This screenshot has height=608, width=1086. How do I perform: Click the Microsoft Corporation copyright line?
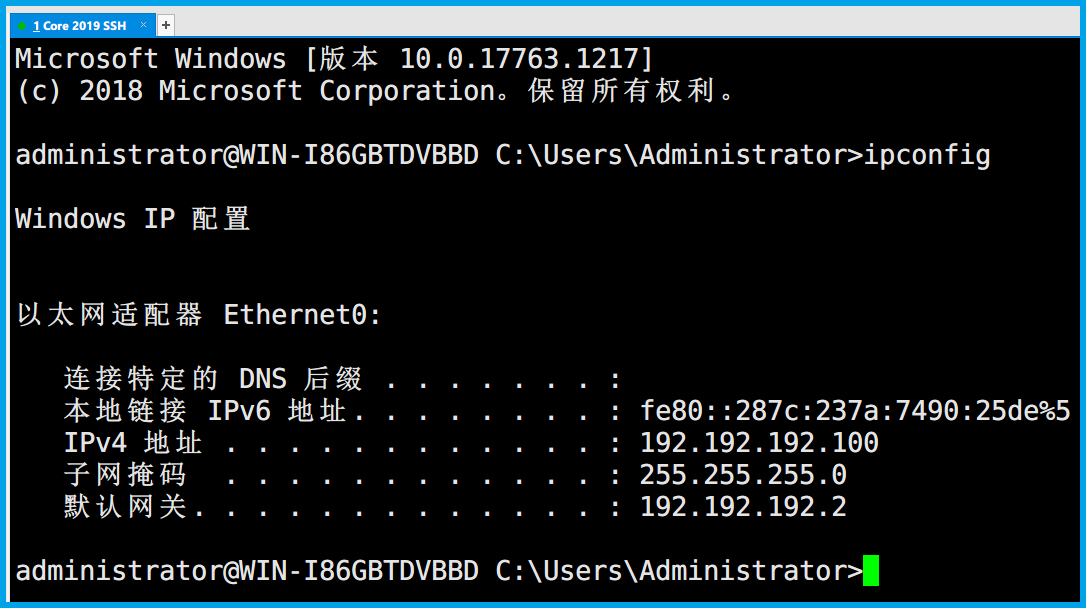375,91
